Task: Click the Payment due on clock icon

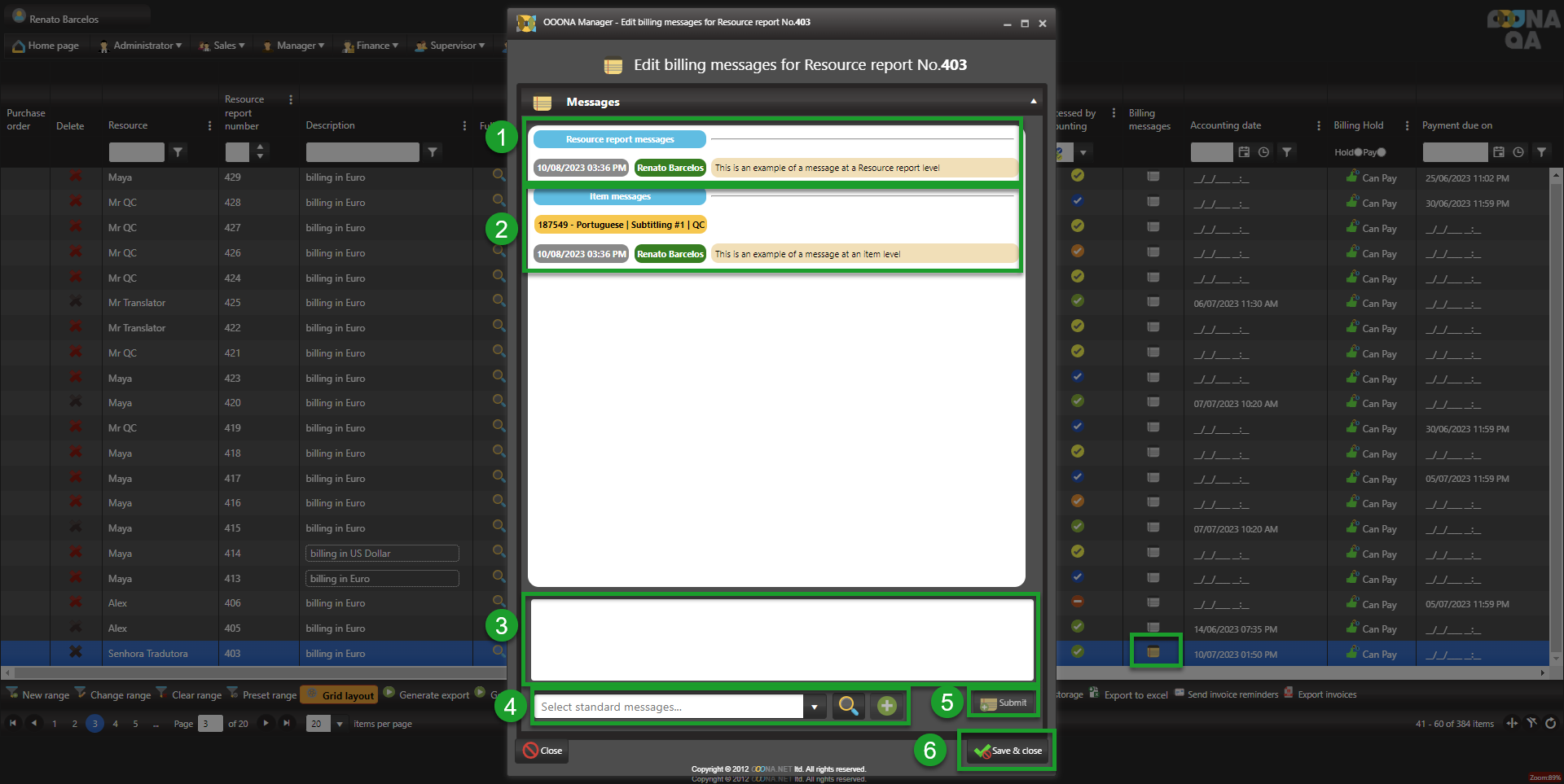Action: pos(1518,152)
